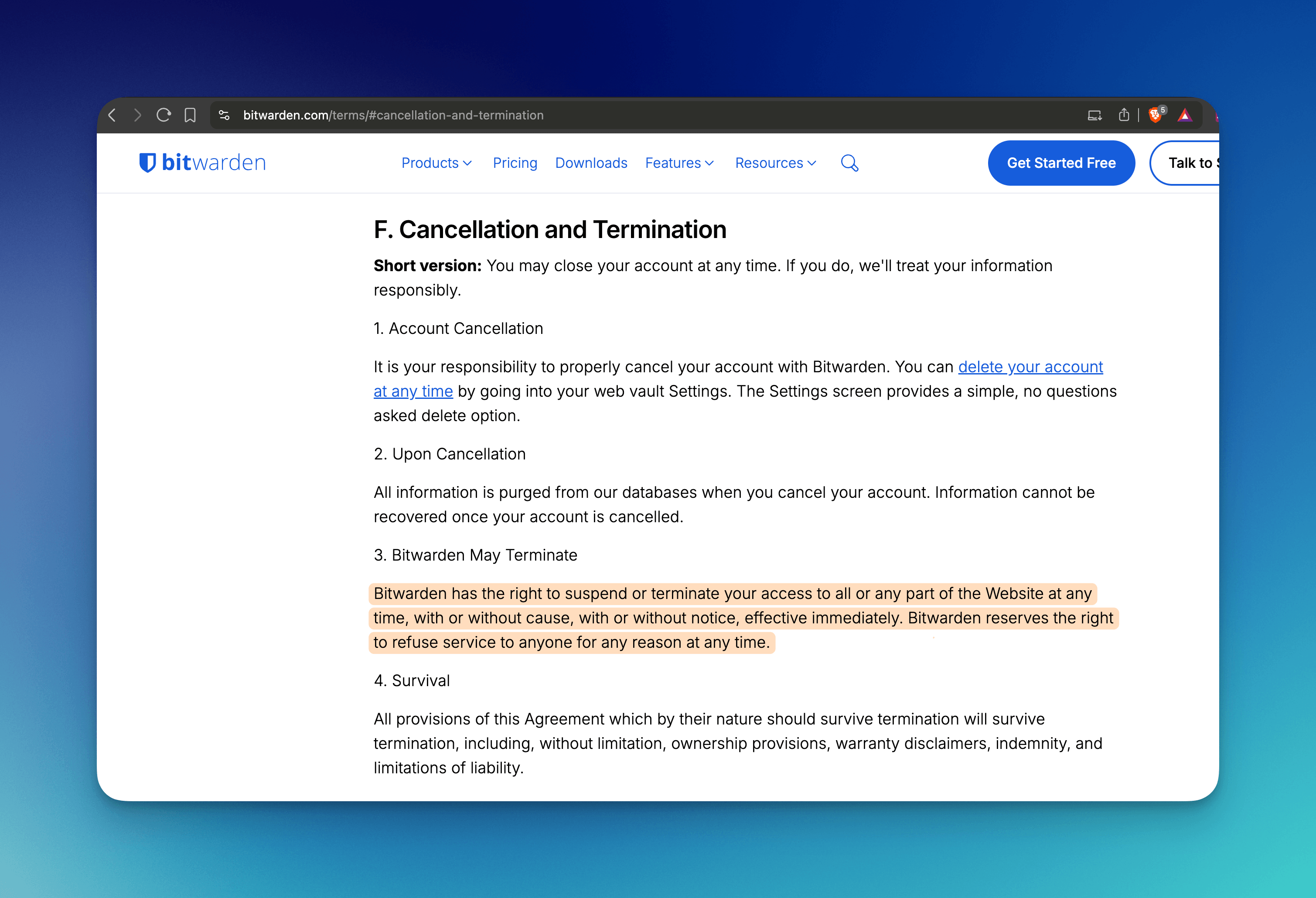Open the Pricing page
The height and width of the screenshot is (898, 1316).
pyautogui.click(x=515, y=163)
